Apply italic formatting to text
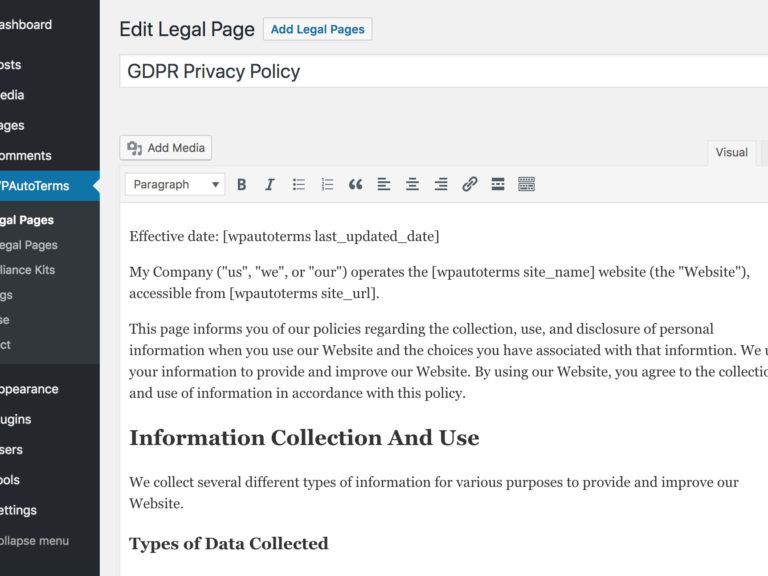Screen dimensions: 768x576 pos(269,185)
